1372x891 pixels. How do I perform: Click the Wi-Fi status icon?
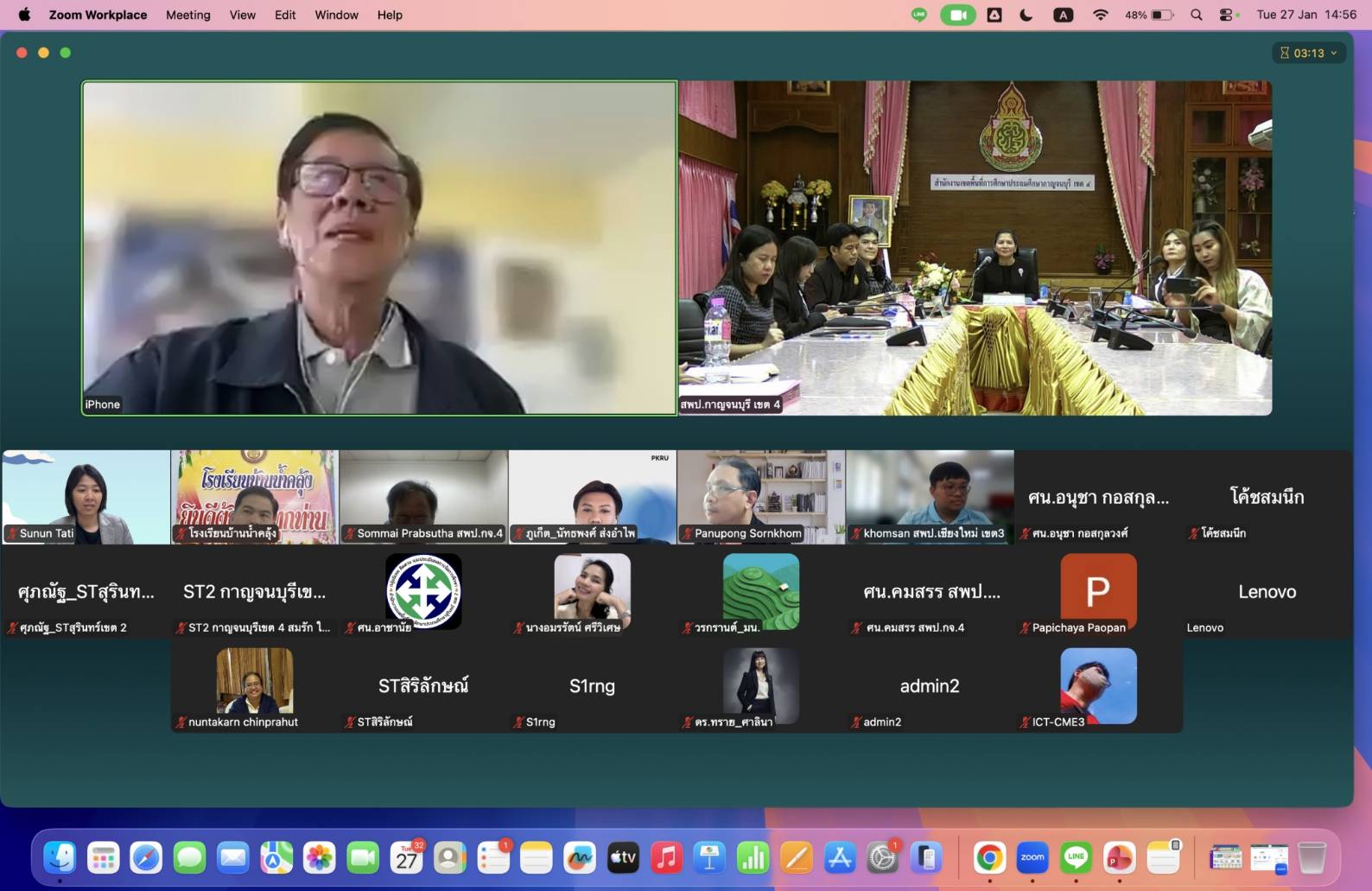coord(1100,15)
